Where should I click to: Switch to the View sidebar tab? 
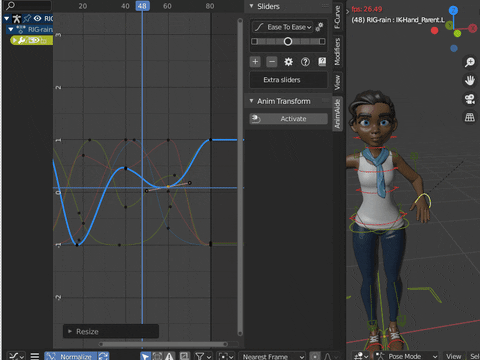click(337, 82)
